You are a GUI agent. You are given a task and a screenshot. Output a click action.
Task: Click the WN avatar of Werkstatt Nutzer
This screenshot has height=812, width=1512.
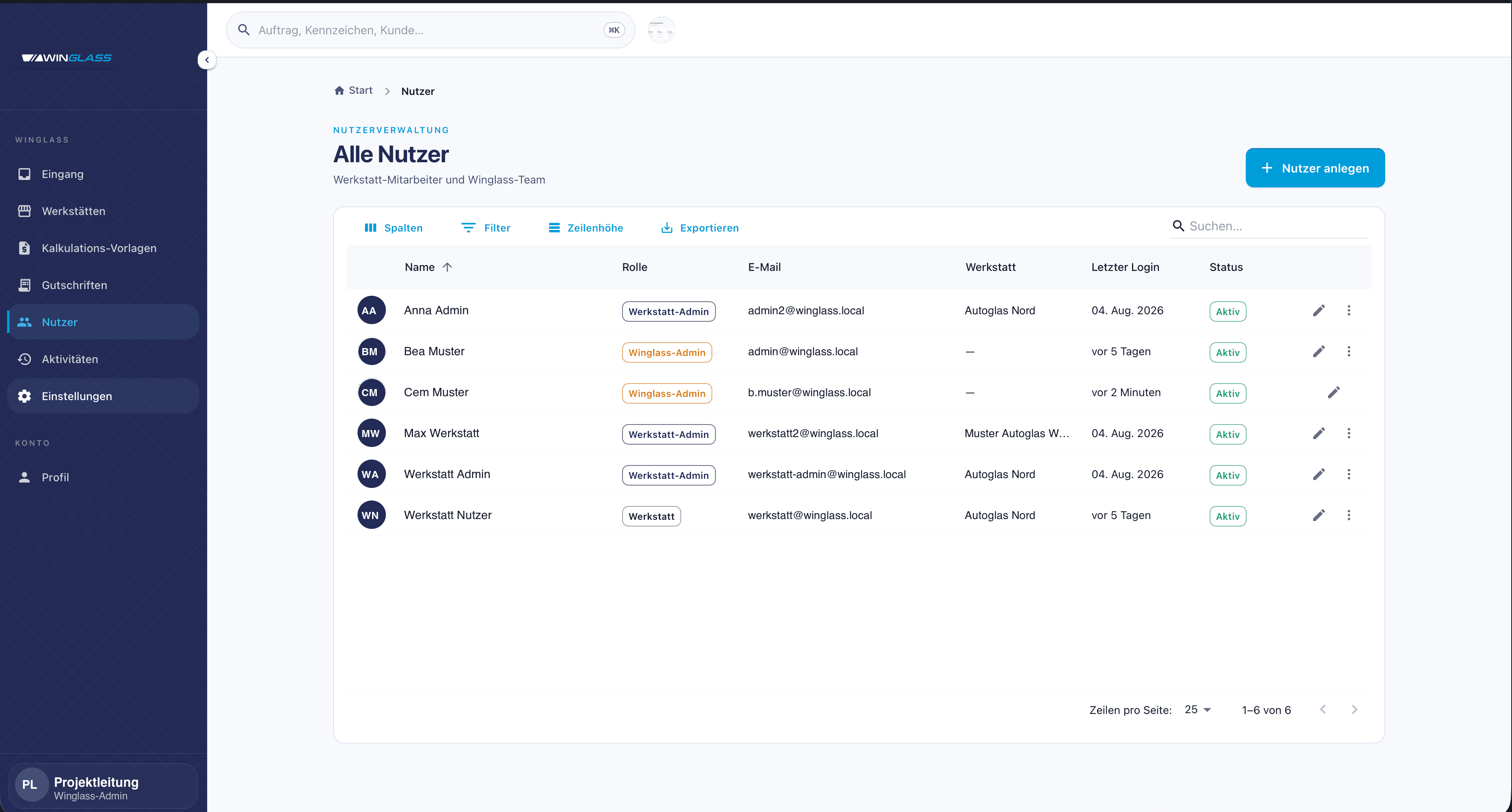(371, 515)
